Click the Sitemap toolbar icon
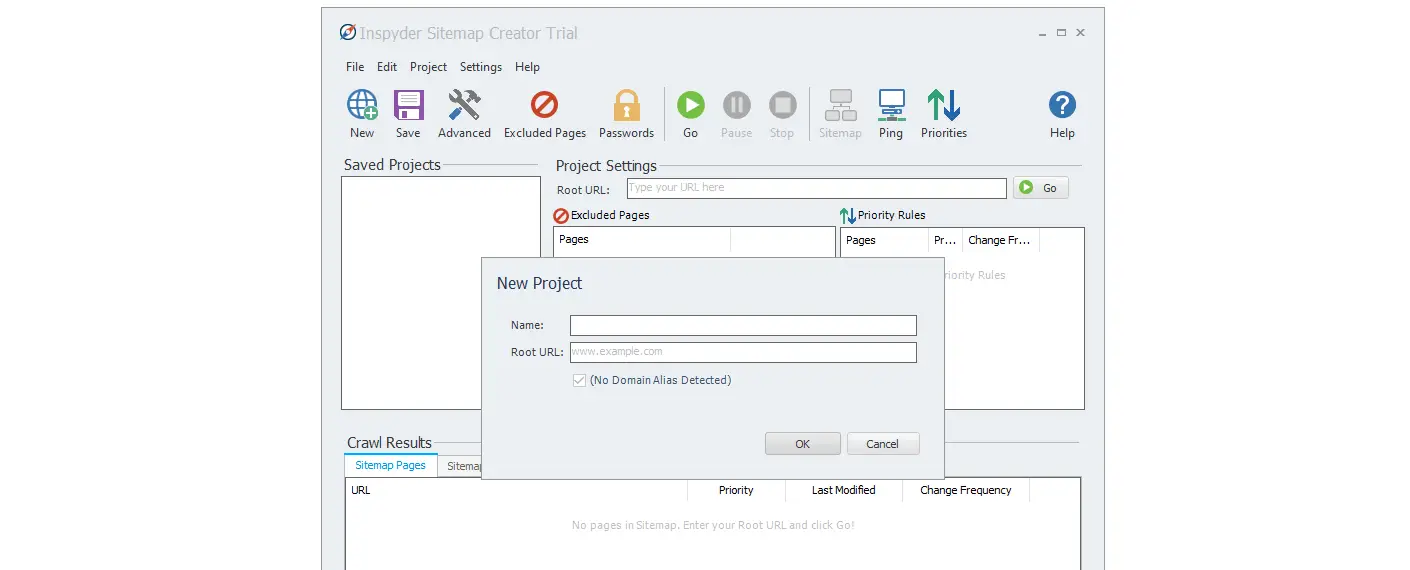 click(x=840, y=105)
